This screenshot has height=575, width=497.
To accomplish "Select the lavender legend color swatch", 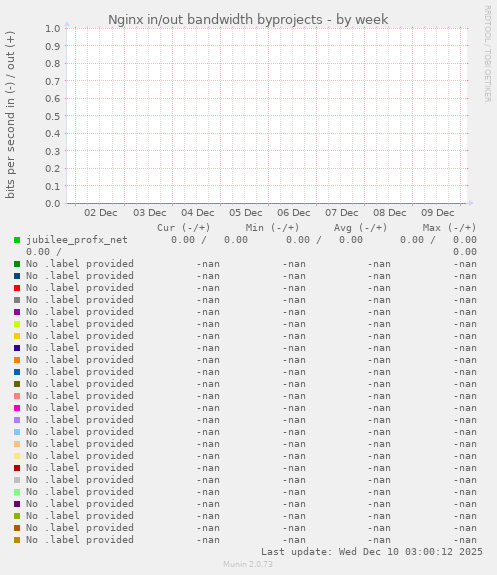I will [x=17, y=420].
